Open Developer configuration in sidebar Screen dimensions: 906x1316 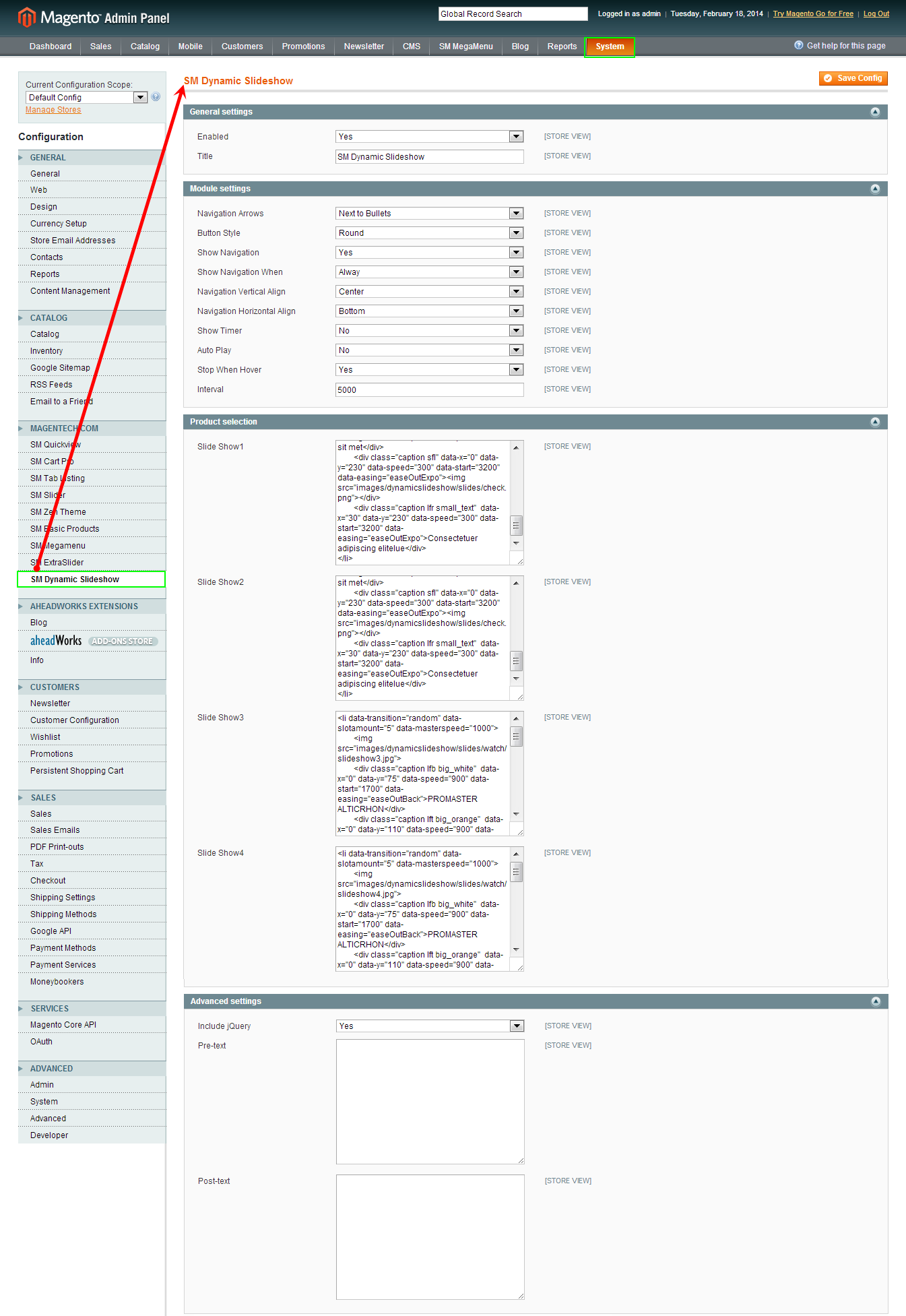pos(49,1135)
